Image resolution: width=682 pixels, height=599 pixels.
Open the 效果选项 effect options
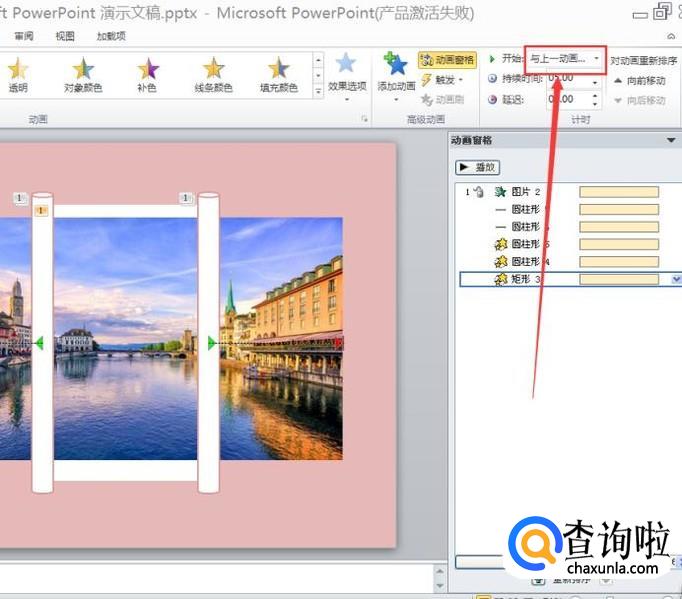coord(347,77)
